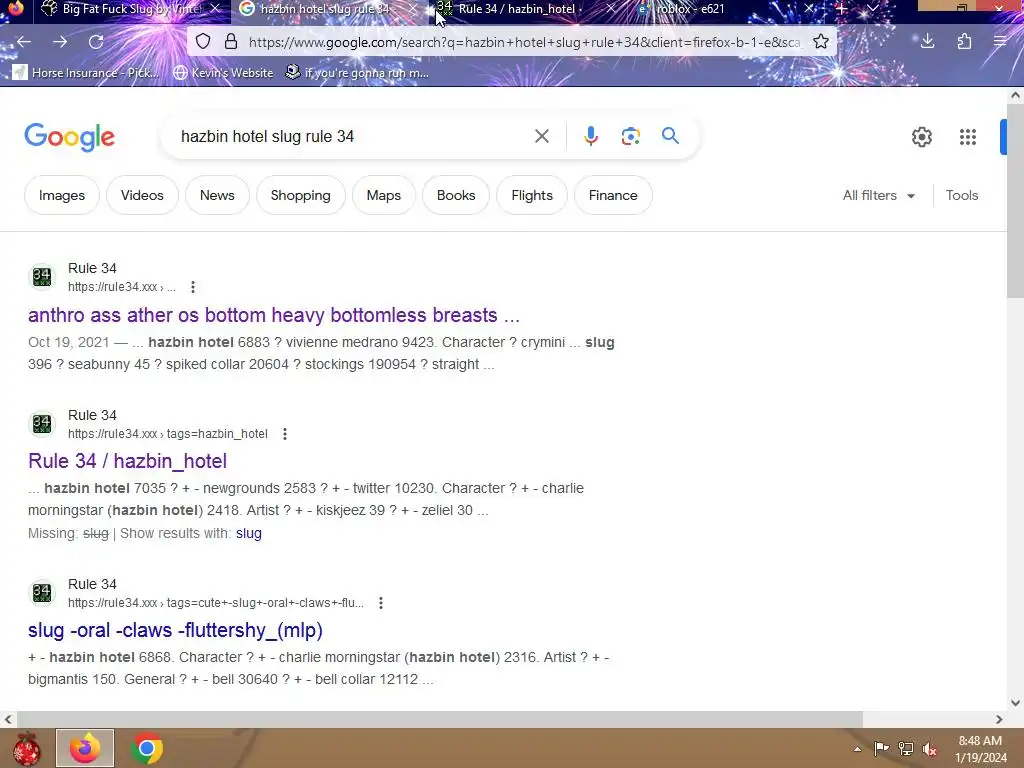1024x768 pixels.
Task: Start voice search with the microphone icon
Action: point(590,136)
